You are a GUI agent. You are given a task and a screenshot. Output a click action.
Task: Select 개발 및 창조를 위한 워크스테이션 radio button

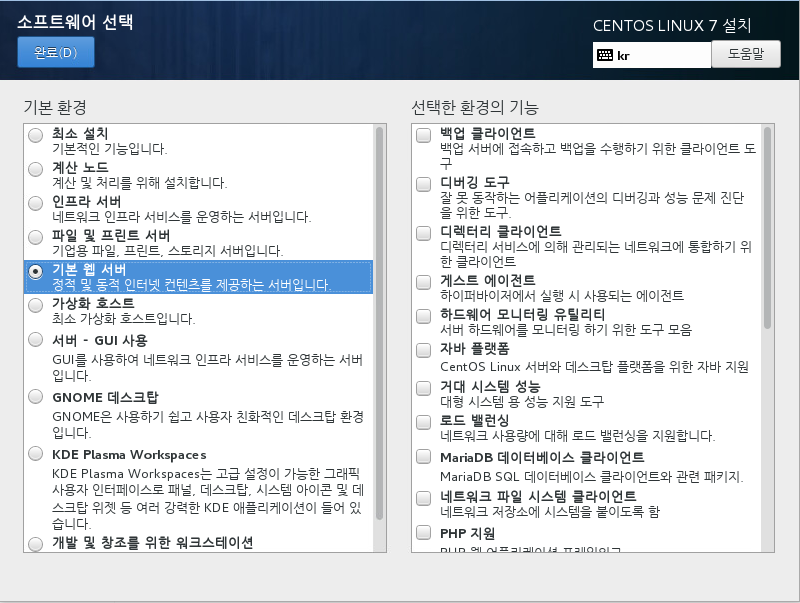point(35,544)
